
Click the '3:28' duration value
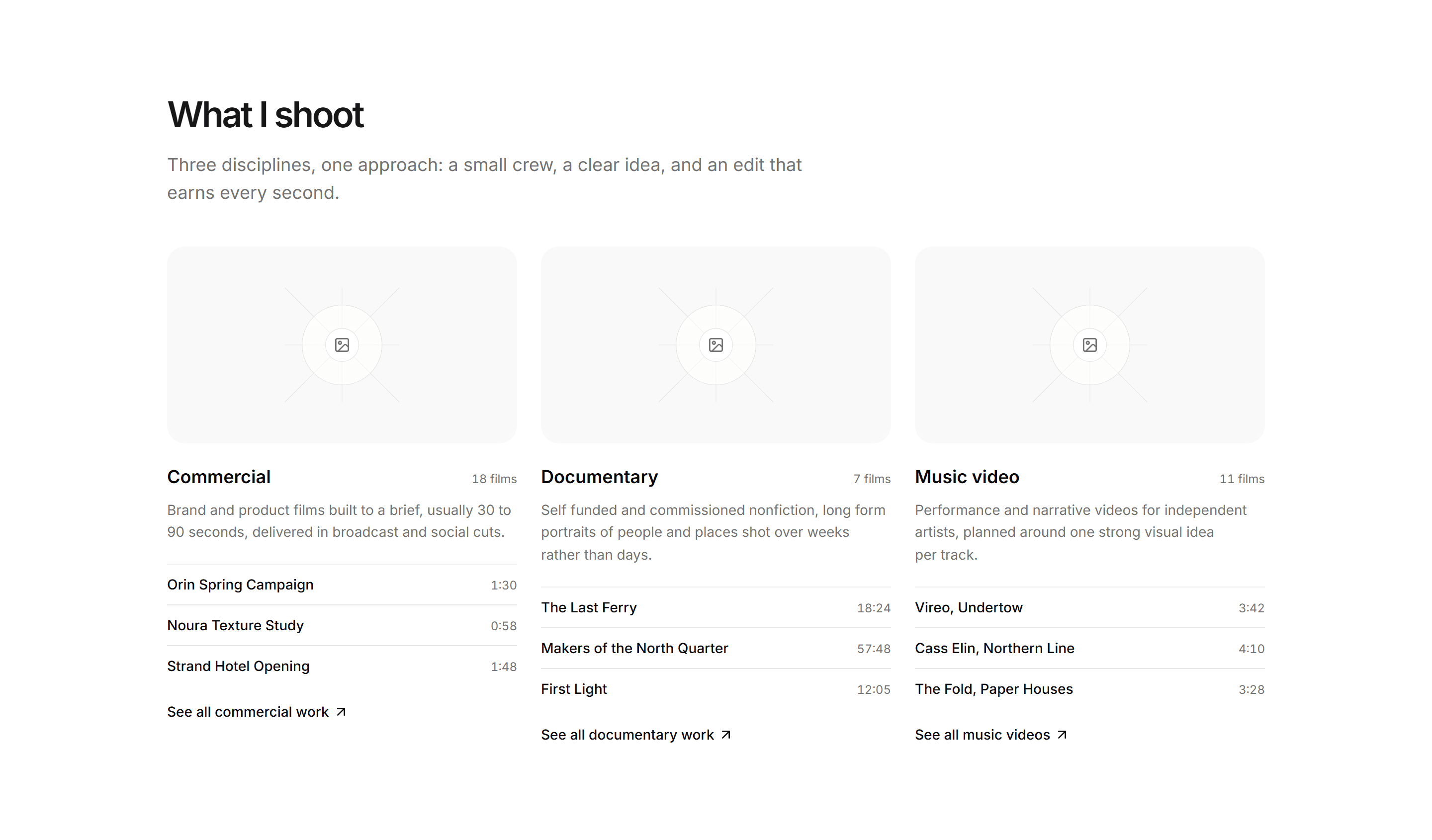coord(1252,689)
